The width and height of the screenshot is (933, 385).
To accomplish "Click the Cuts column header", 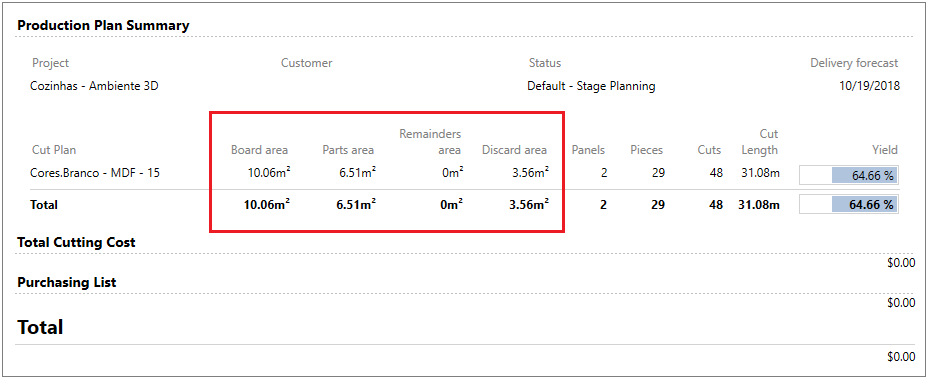I will coord(709,150).
